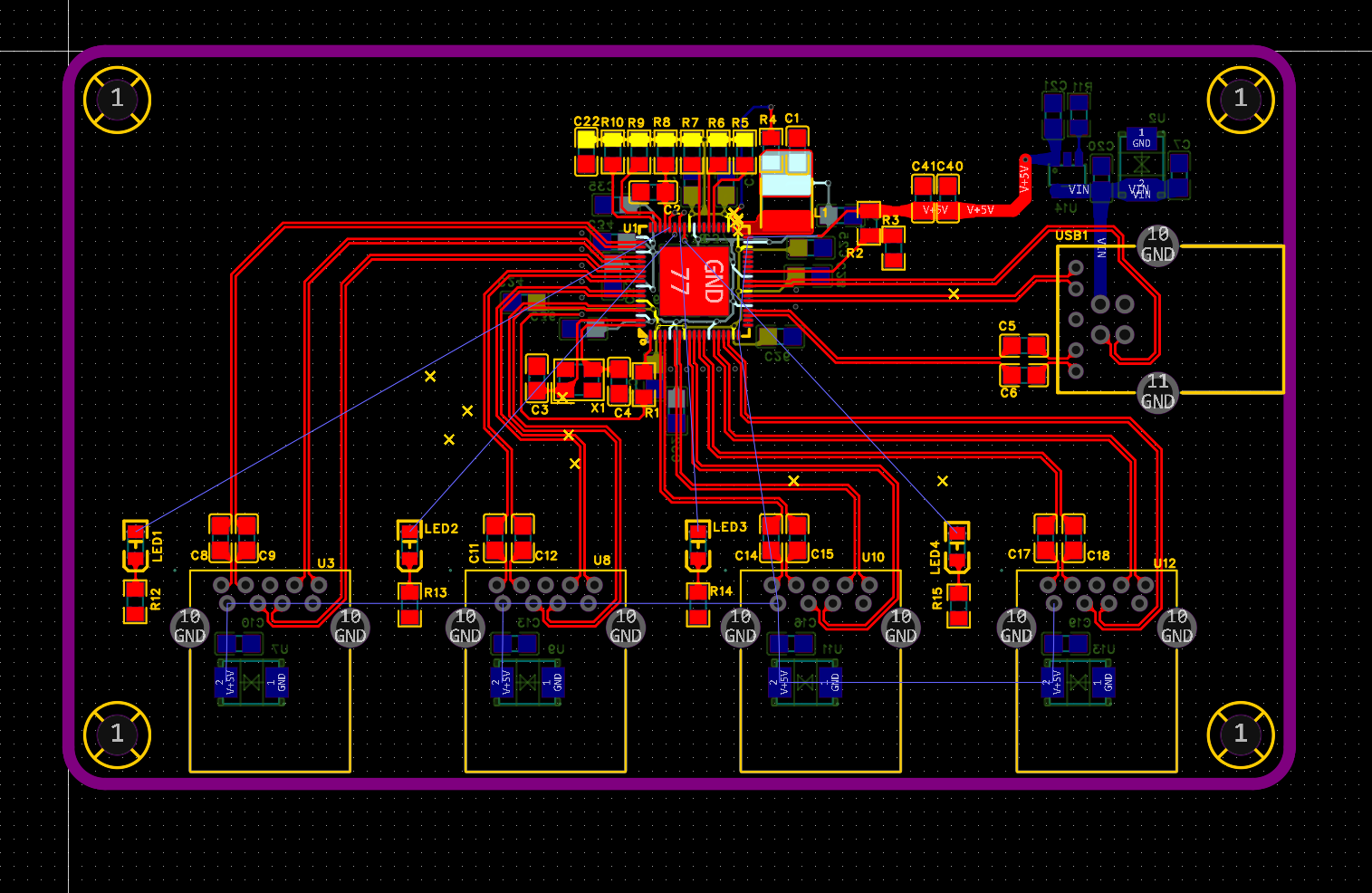Select capacitor C3 near the crystal
1372x893 pixels.
(x=537, y=379)
